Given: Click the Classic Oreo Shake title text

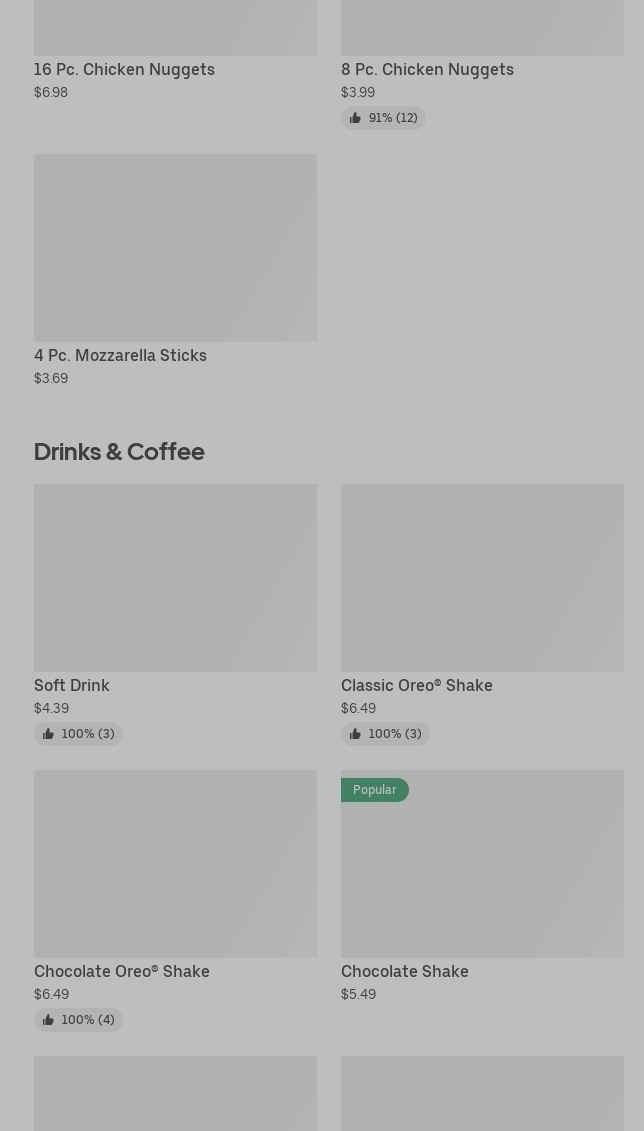Looking at the screenshot, I should (x=416, y=685).
